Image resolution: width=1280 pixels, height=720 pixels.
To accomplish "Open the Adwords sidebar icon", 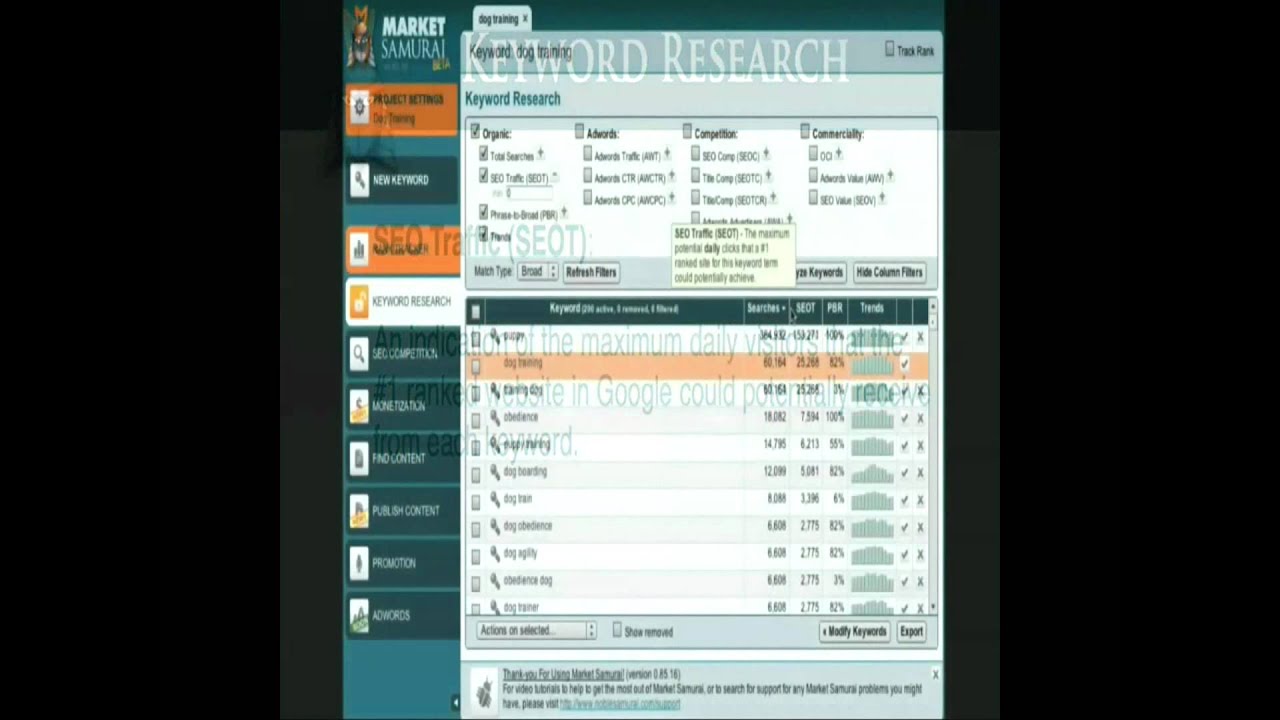I will tap(359, 615).
